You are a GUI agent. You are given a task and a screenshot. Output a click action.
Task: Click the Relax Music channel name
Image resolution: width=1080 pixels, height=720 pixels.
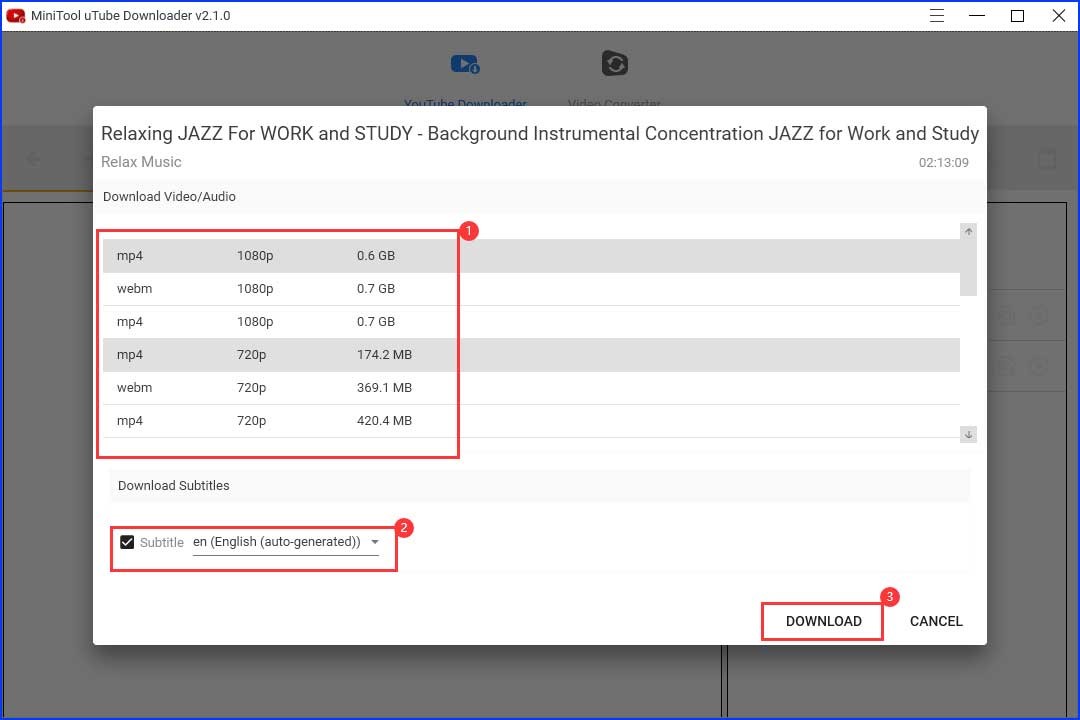(141, 162)
